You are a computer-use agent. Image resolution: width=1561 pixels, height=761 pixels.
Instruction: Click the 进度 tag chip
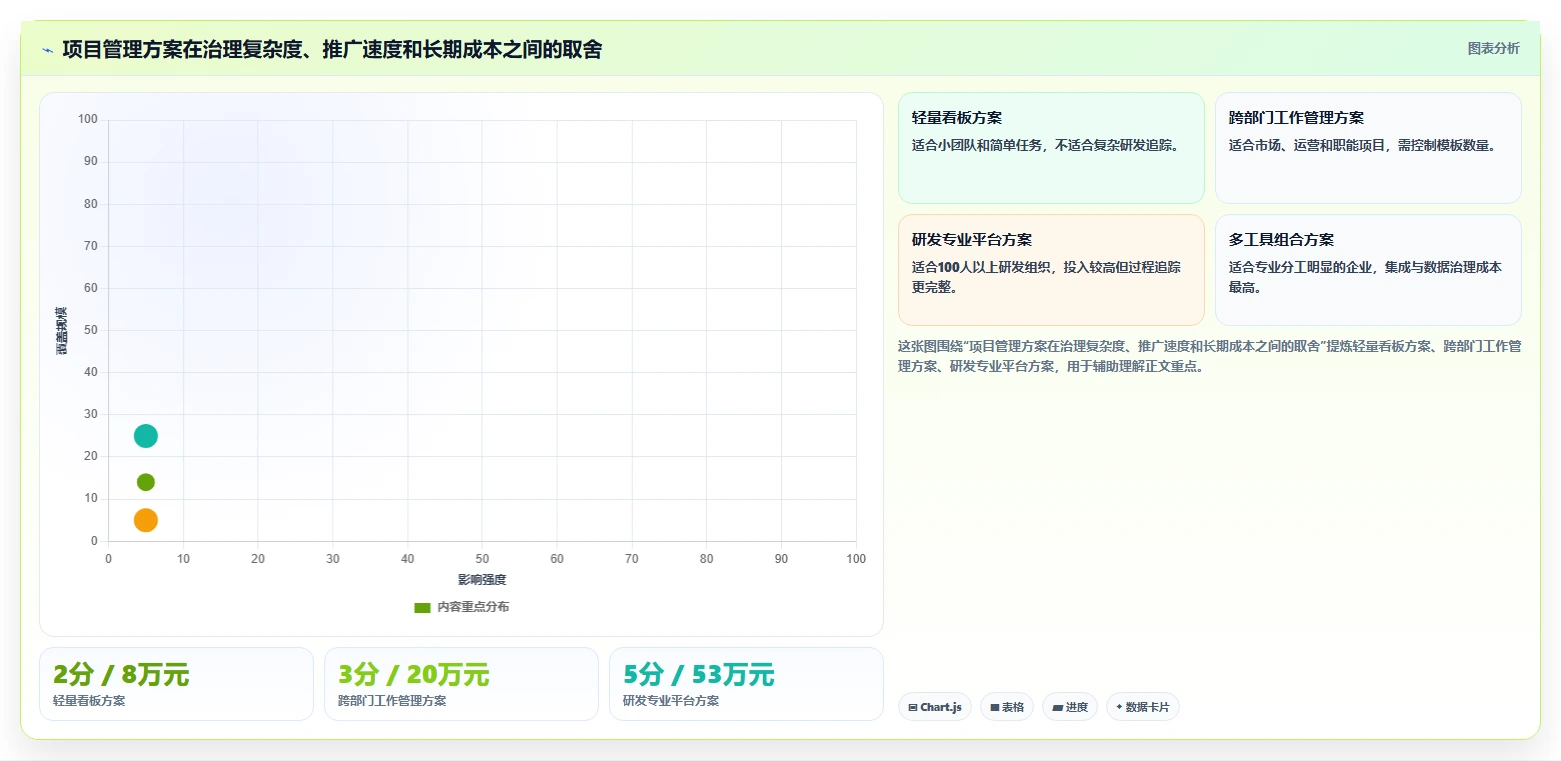[1070, 707]
